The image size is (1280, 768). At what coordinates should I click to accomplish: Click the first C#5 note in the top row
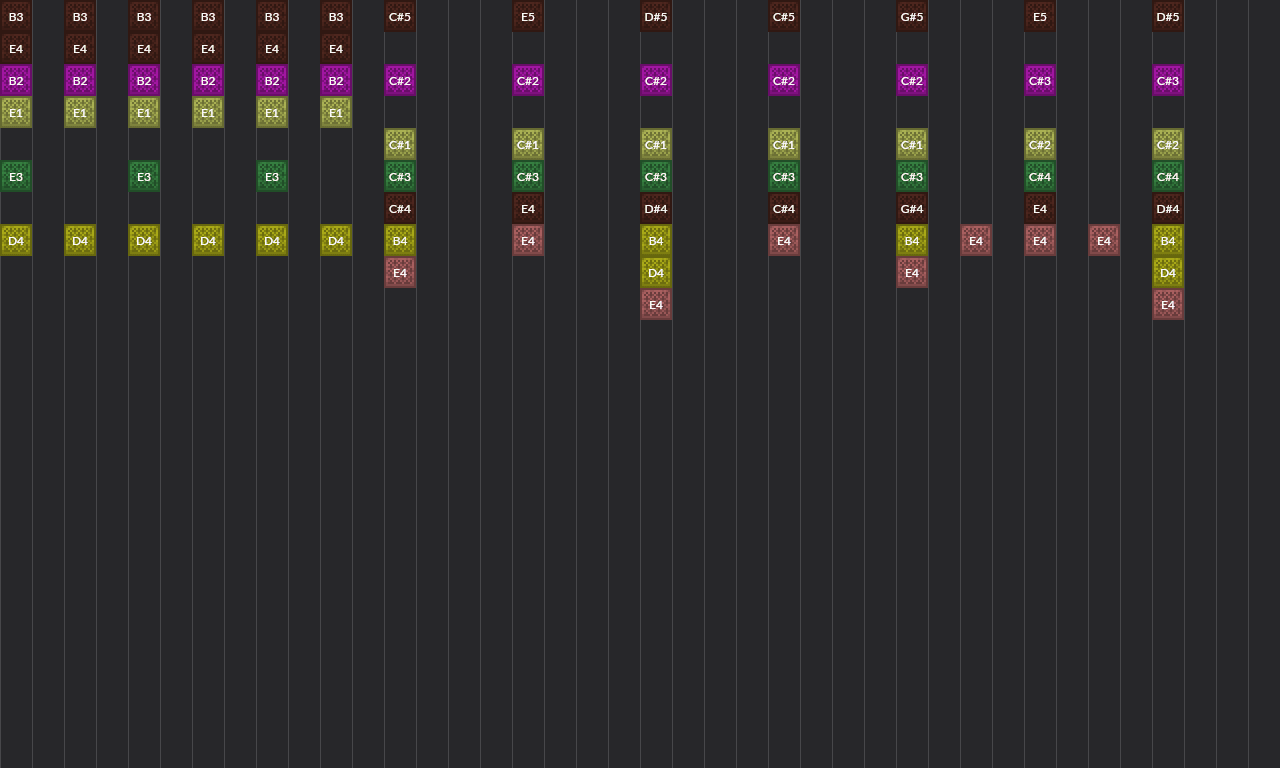tap(400, 16)
